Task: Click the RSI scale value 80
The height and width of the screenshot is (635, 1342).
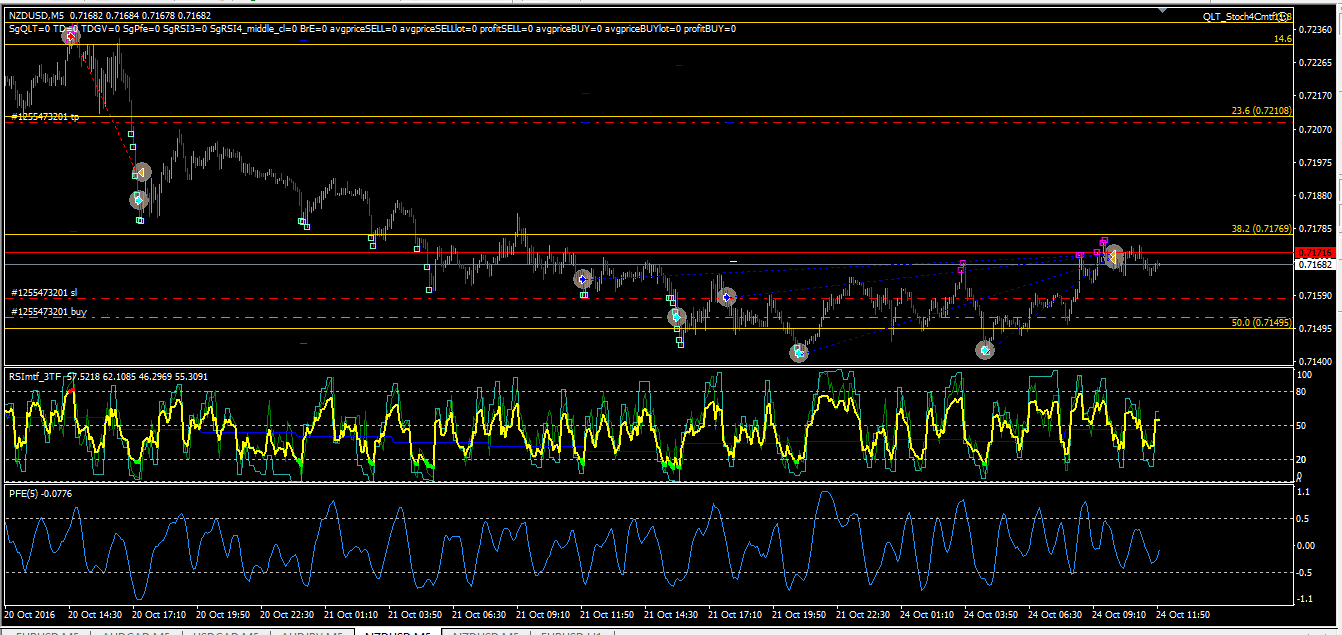Action: (x=1302, y=392)
